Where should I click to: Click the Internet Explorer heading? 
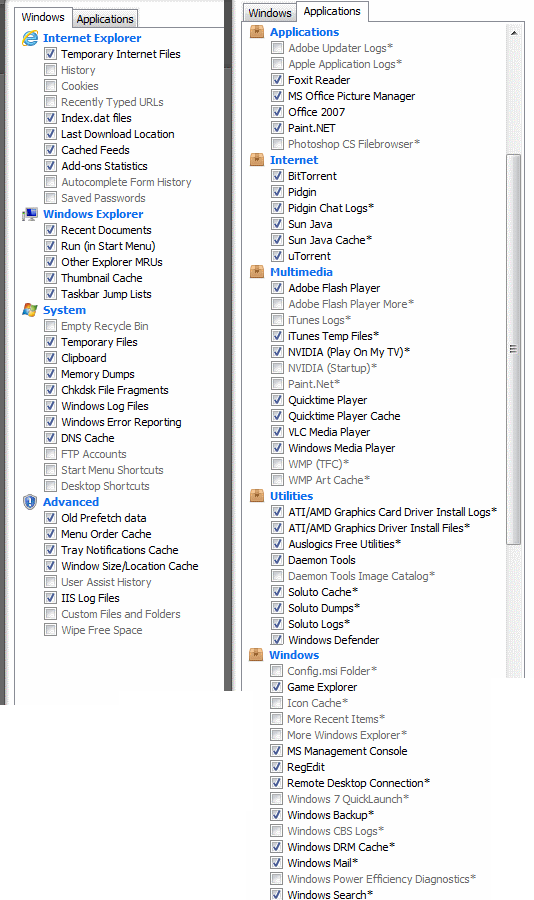point(92,38)
